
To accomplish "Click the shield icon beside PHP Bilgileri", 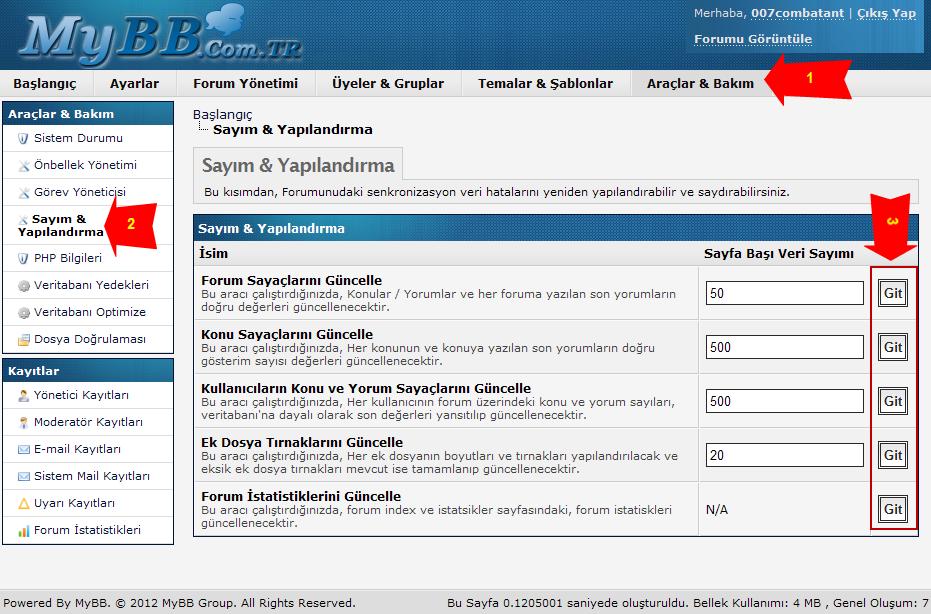I will (x=23, y=258).
